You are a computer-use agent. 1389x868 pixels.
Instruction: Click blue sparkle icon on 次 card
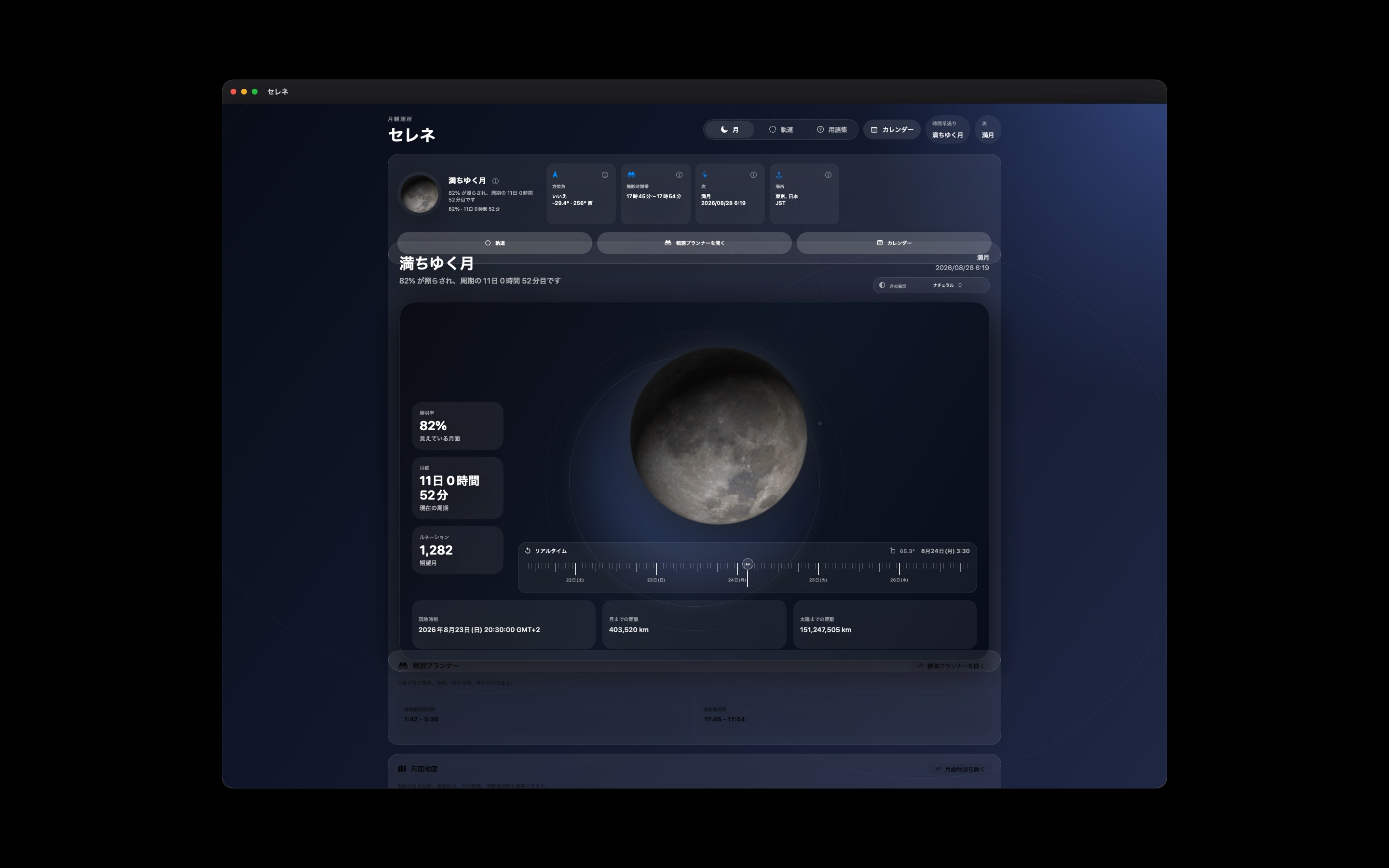704,175
